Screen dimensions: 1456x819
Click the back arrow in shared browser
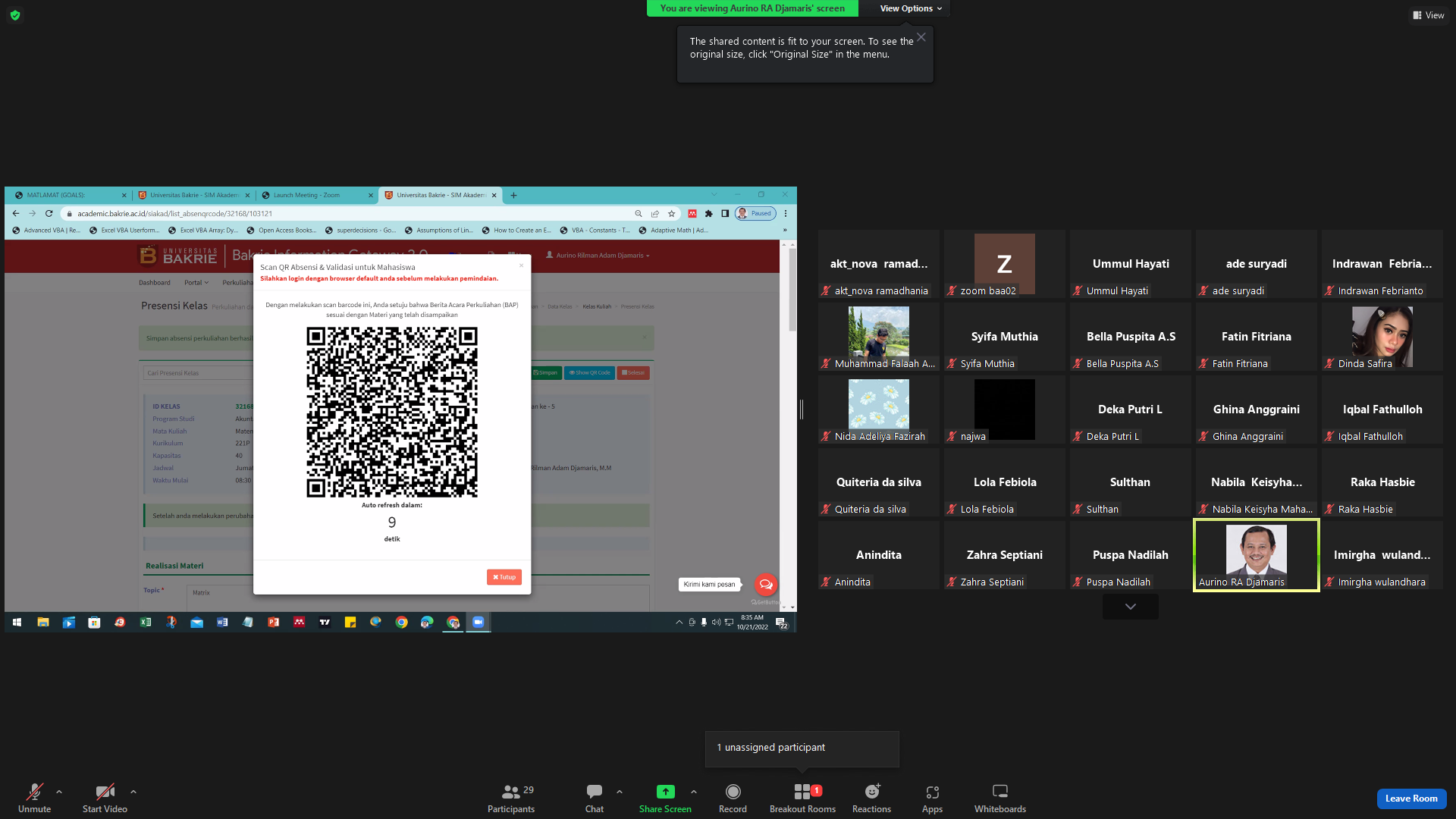pyautogui.click(x=16, y=214)
